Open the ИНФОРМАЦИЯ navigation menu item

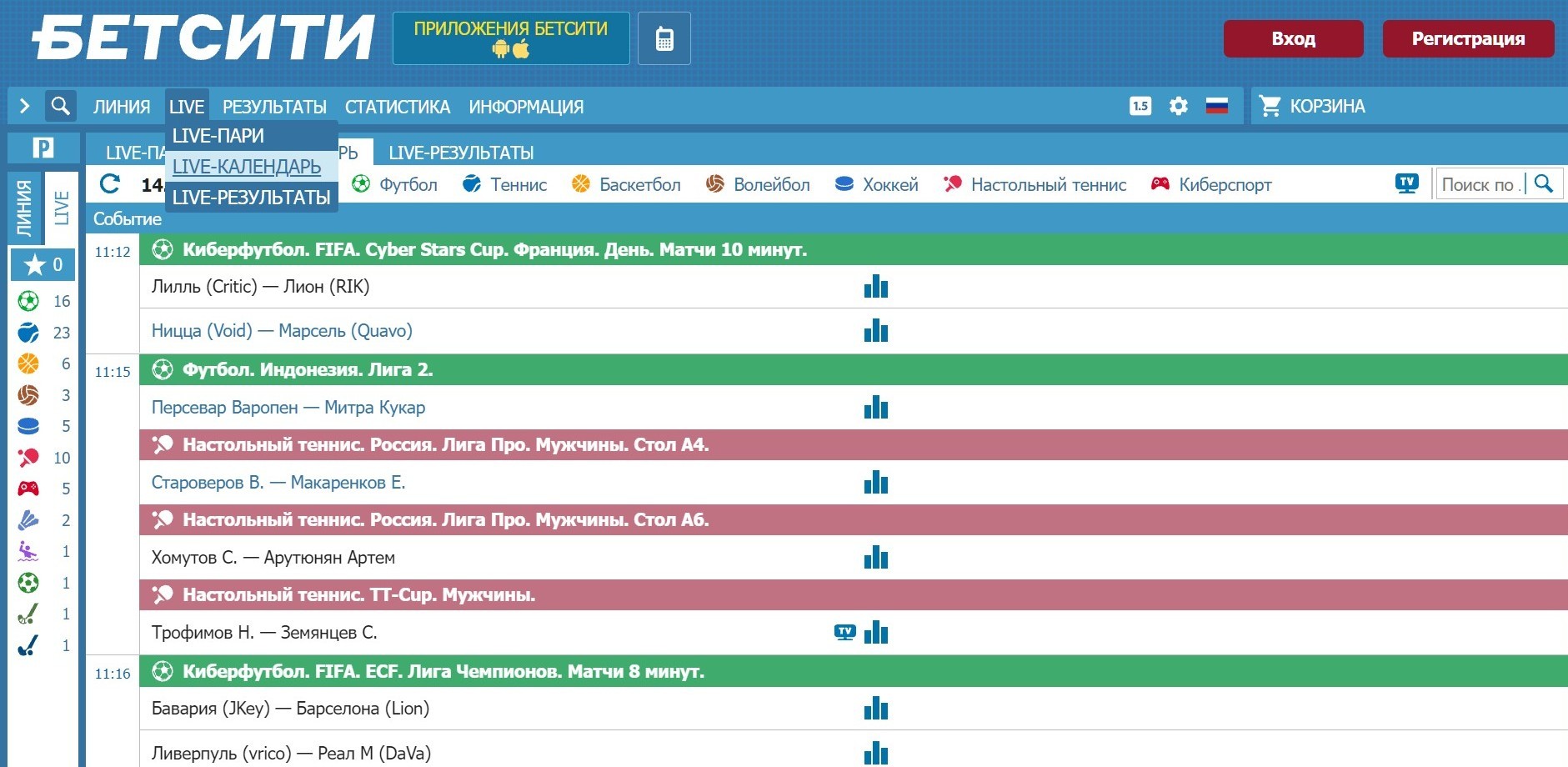526,107
